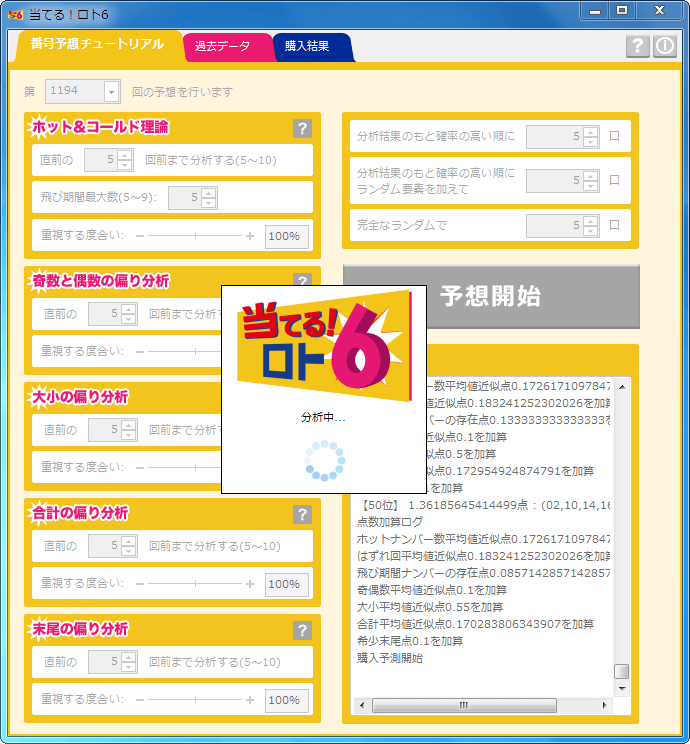This screenshot has width=690, height=744.
Task: Maximize the 当てる!ロト6 window
Action: click(x=622, y=11)
